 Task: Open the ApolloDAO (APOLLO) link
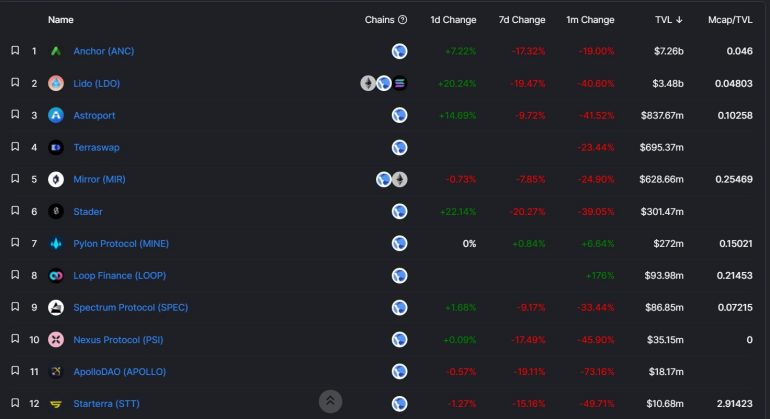point(119,371)
